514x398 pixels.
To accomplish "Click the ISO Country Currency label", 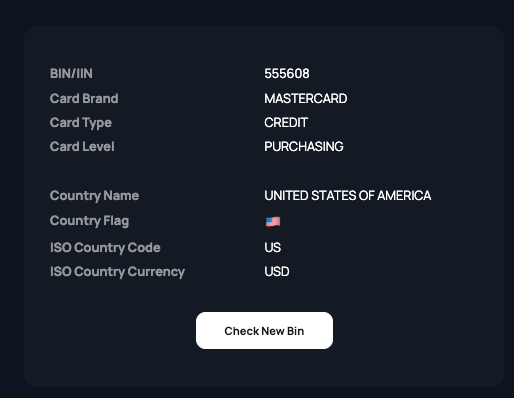I will 117,272.
